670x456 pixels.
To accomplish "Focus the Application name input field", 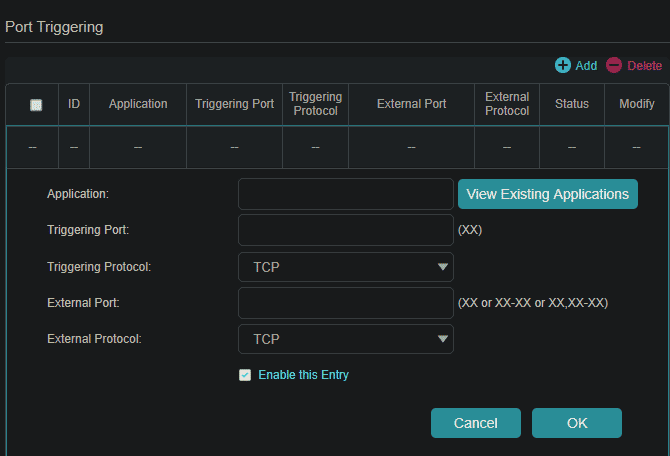I will tap(346, 194).
